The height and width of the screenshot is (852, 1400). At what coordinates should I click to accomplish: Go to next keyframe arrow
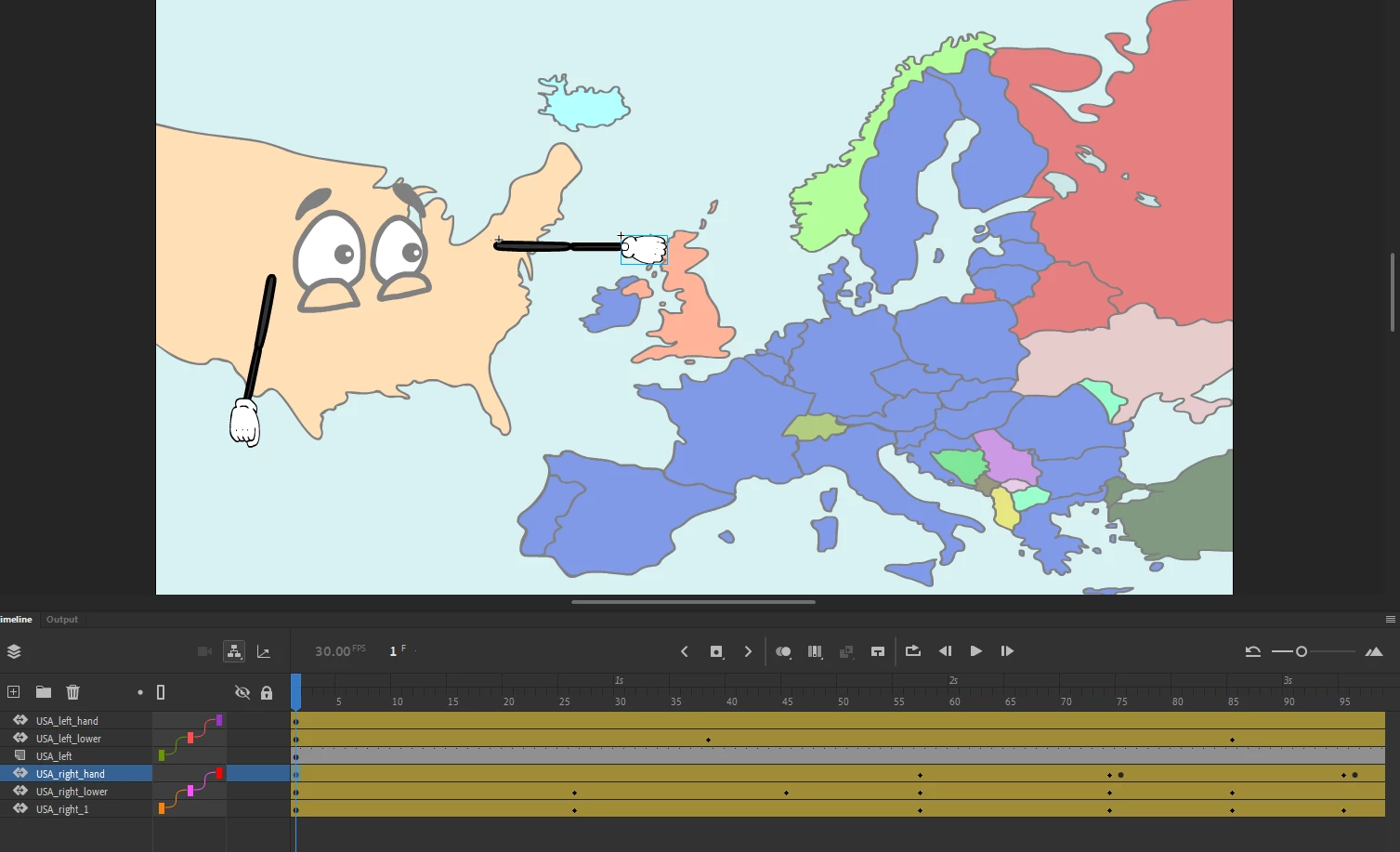pos(748,651)
